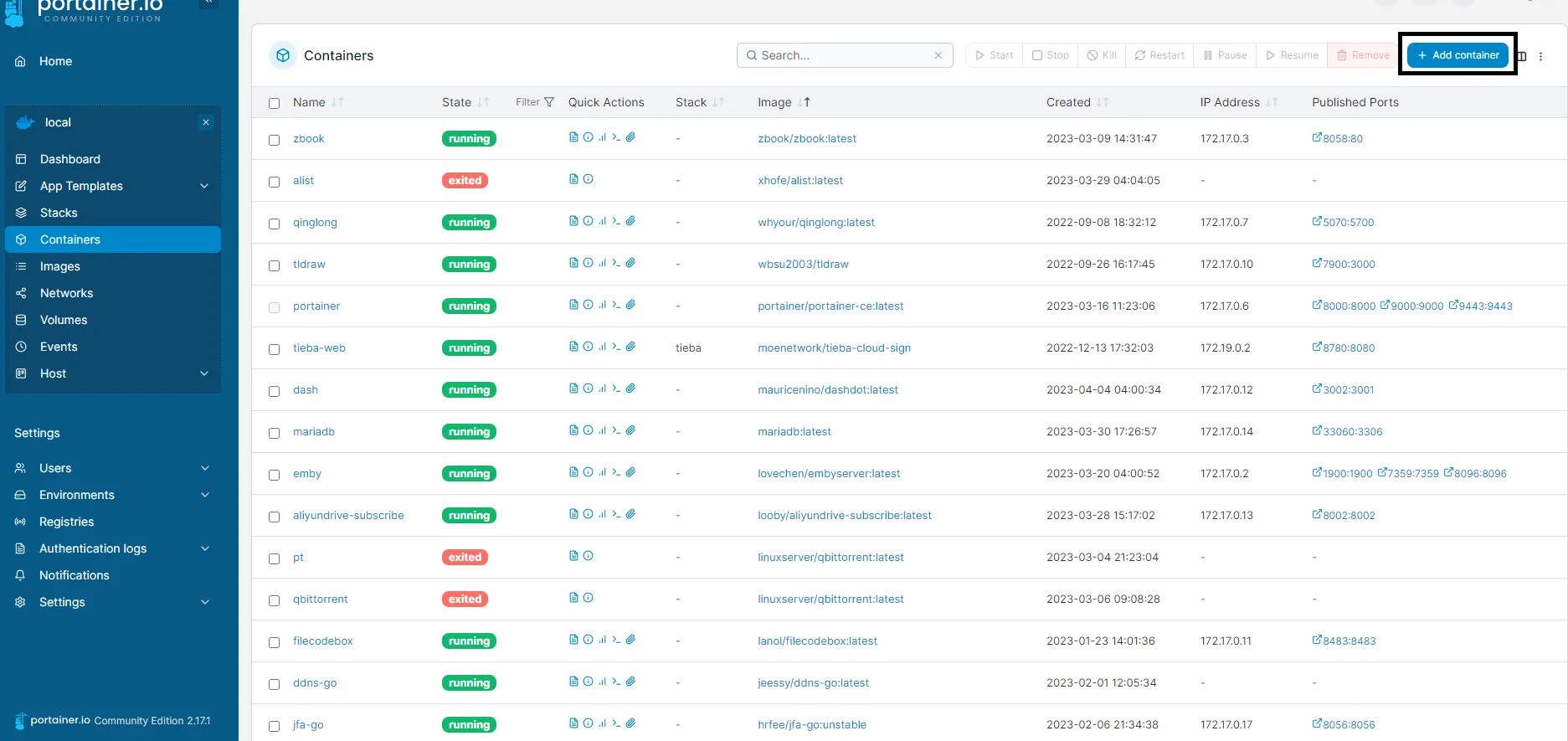Viewport: 1568px width, 741px height.
Task: Open the table settings three-dots menu
Action: (1540, 56)
